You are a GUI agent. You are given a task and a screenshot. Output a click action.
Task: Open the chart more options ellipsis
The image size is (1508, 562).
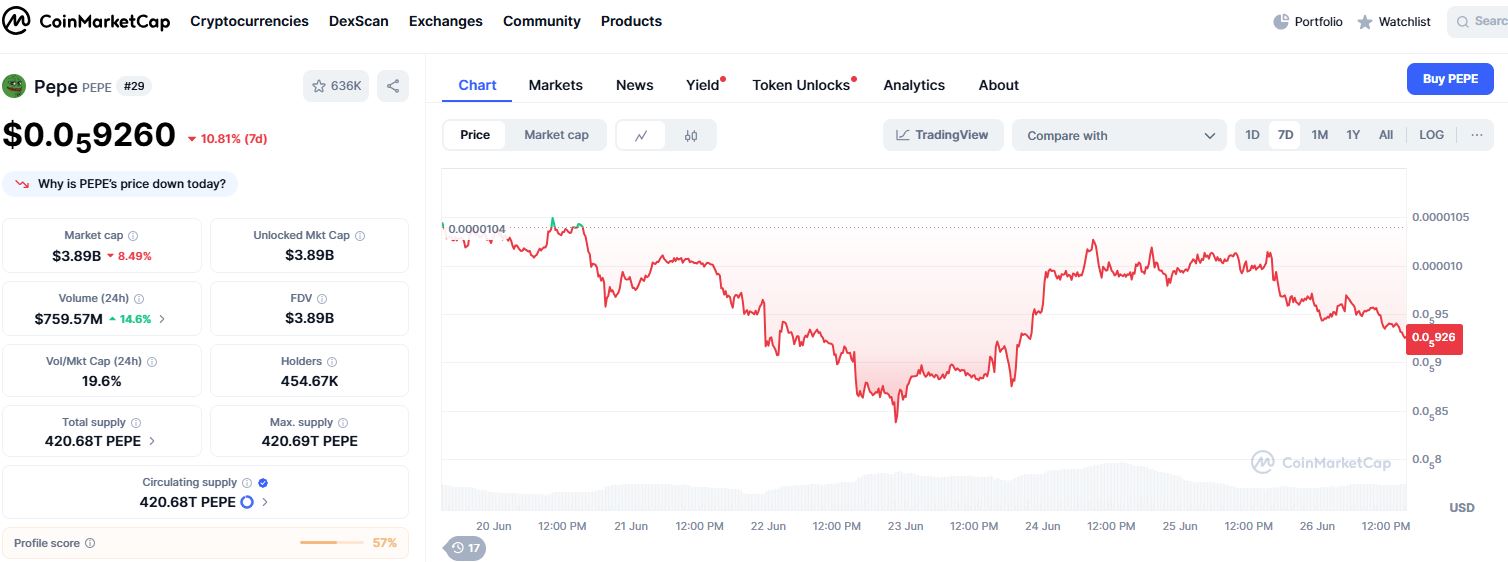coord(1476,135)
